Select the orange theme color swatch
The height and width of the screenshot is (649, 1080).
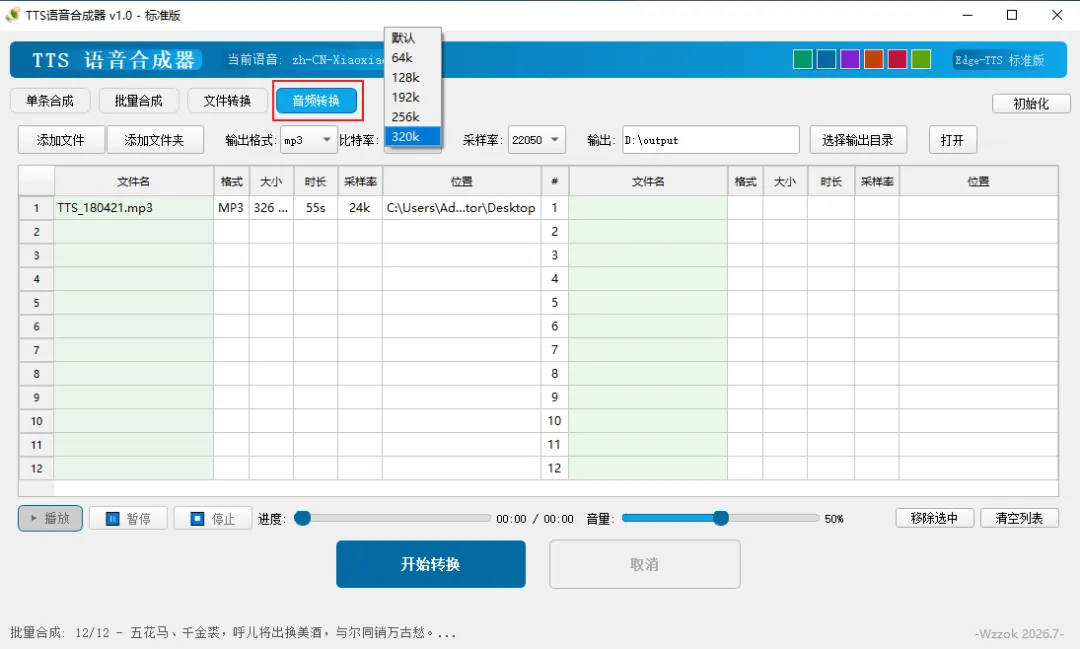click(874, 59)
